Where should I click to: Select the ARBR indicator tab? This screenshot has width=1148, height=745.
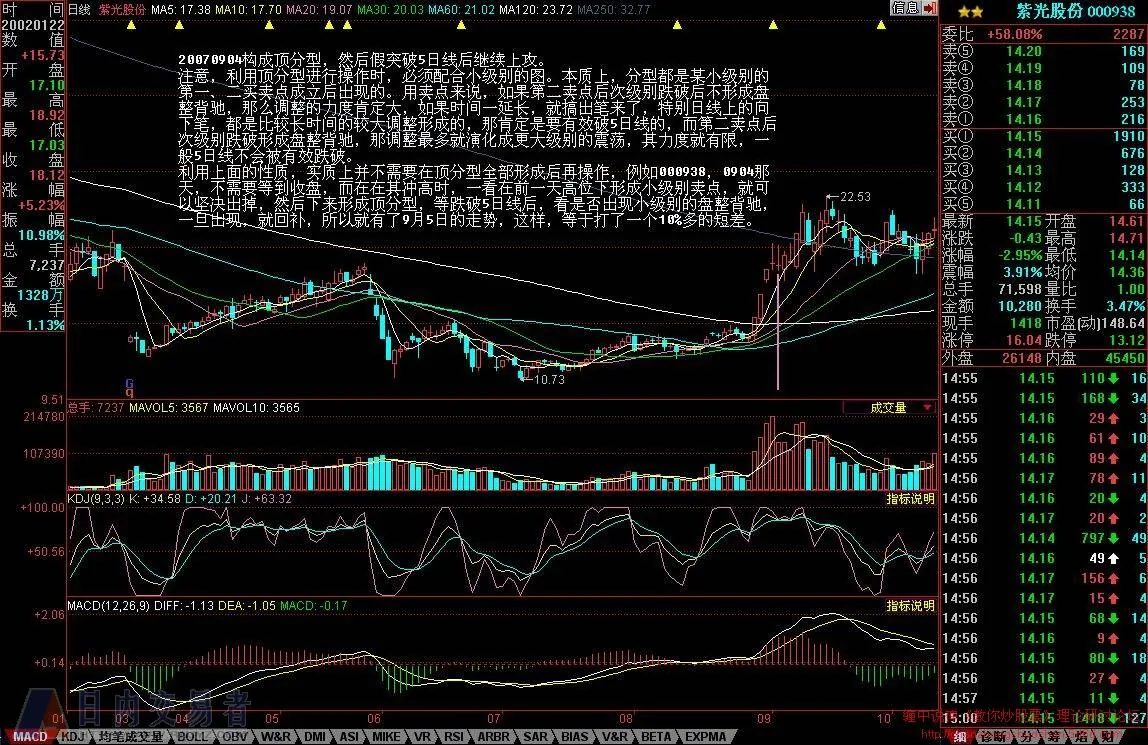click(493, 736)
